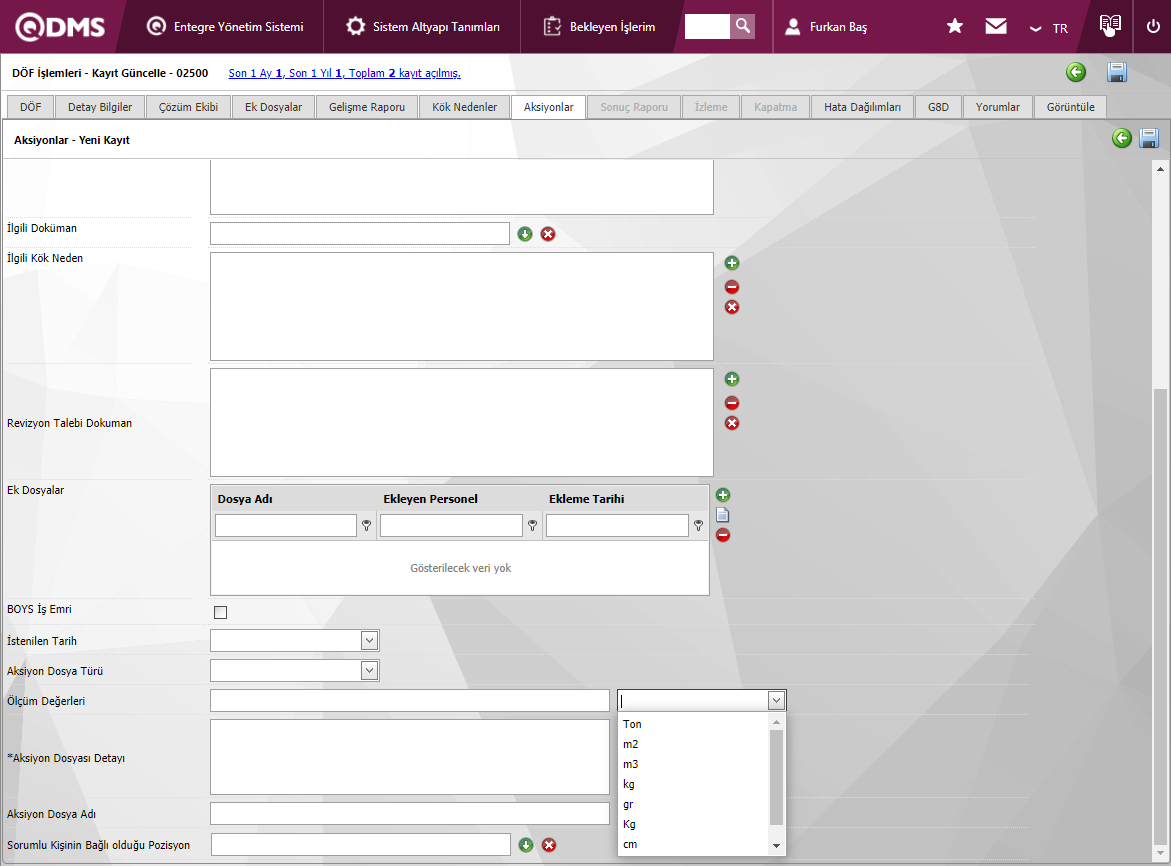Select İlgili Doküman with green arrow icon

(525, 234)
